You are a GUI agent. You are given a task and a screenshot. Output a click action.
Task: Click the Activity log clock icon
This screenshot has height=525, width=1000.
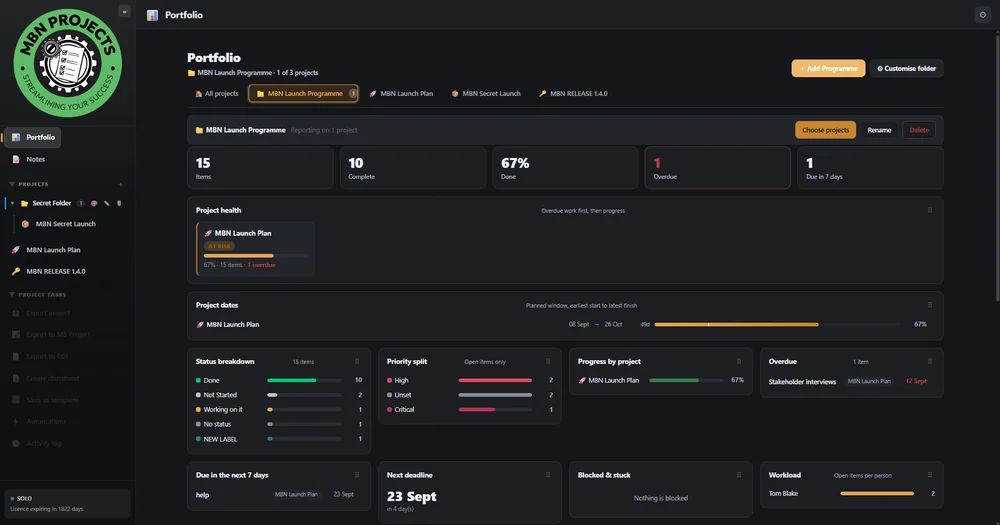tap(16, 443)
